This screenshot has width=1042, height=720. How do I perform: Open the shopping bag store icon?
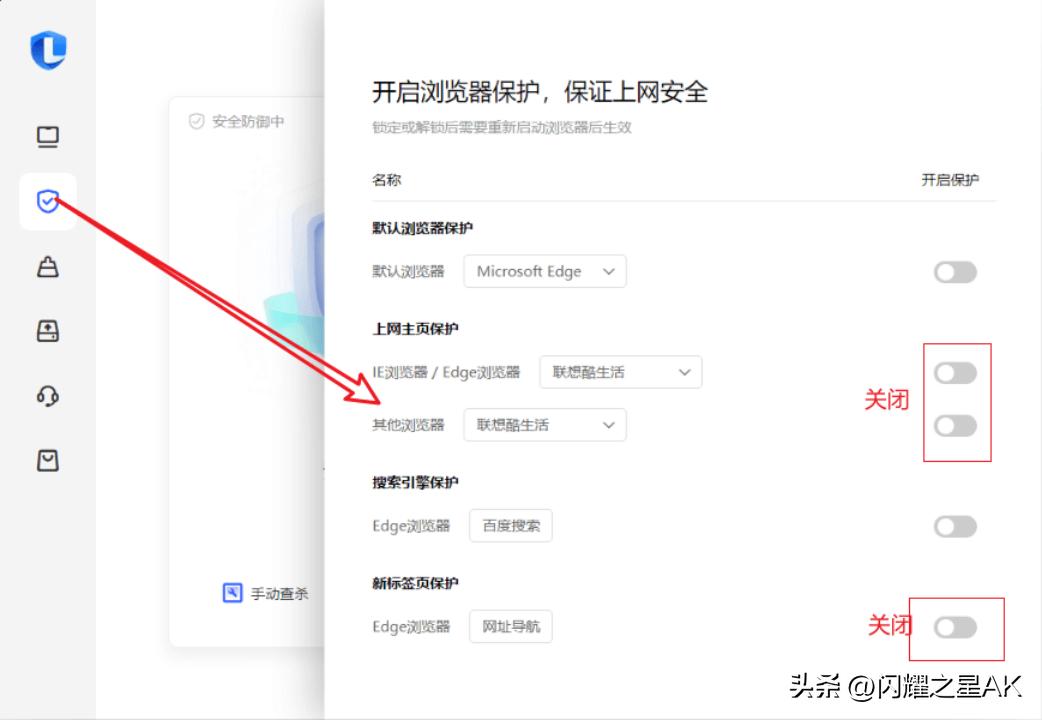pyautogui.click(x=48, y=460)
